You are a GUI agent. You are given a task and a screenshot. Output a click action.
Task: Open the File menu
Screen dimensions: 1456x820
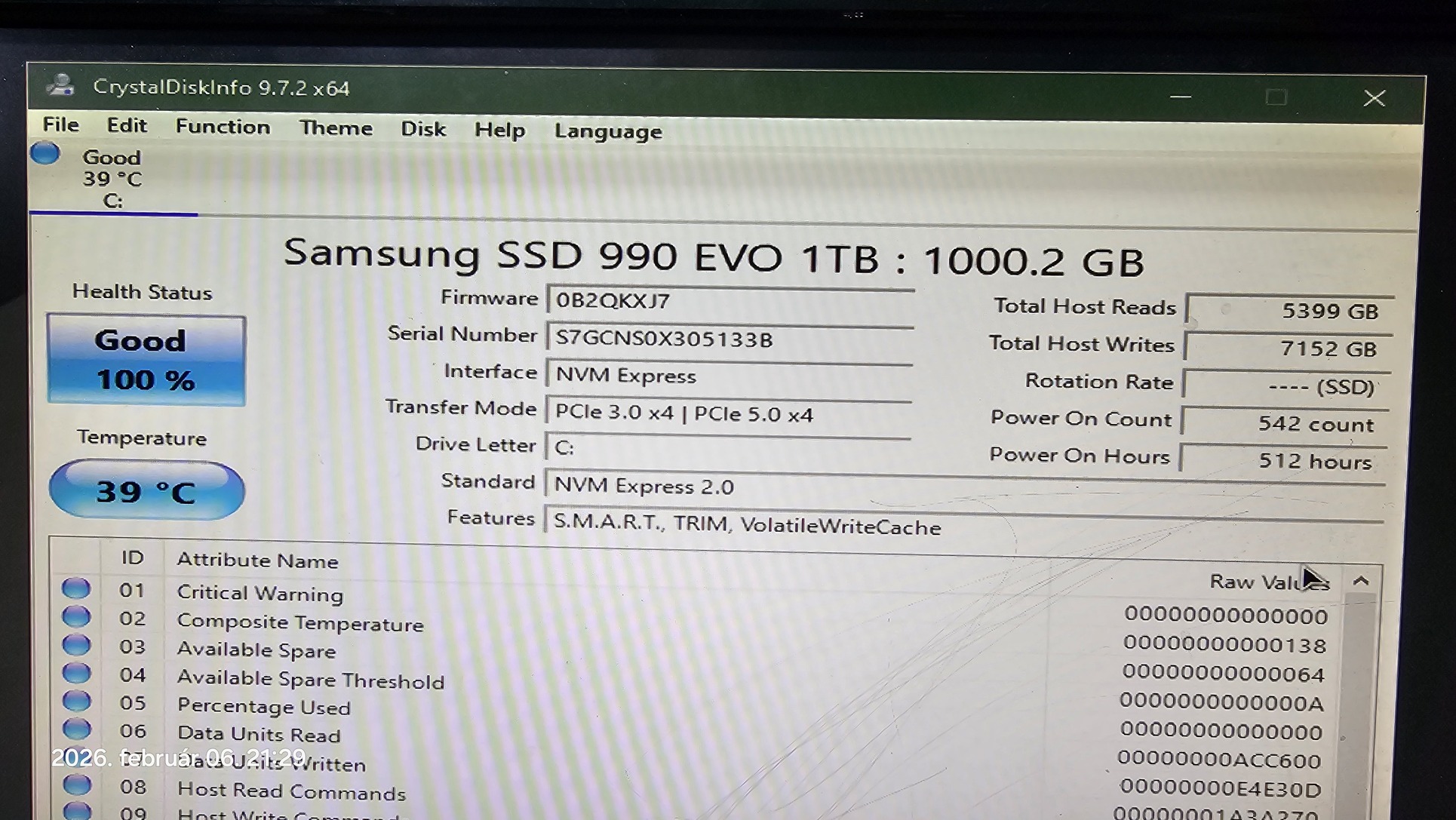[60, 124]
